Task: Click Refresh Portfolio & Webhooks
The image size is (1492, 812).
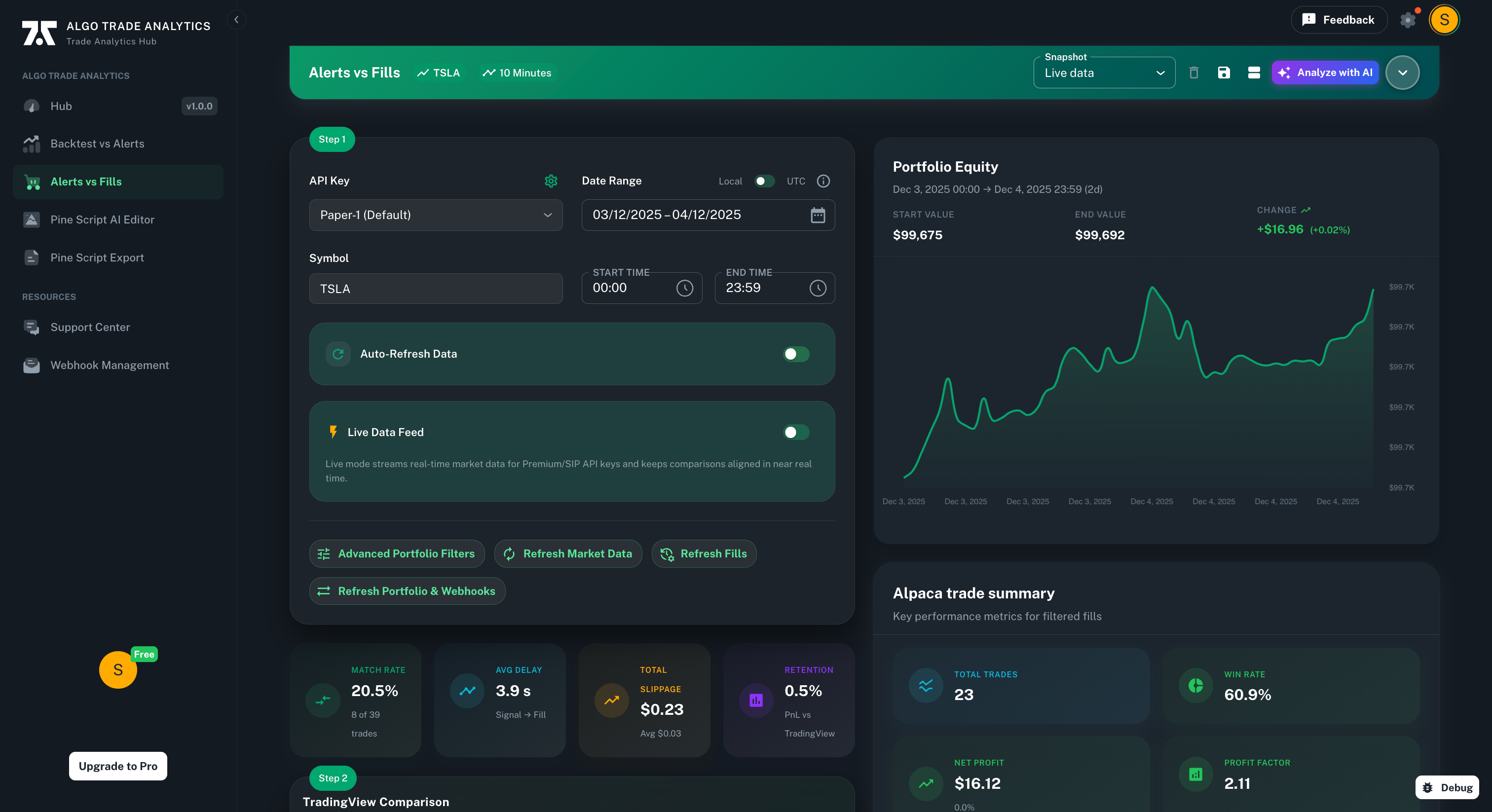Action: 407,591
